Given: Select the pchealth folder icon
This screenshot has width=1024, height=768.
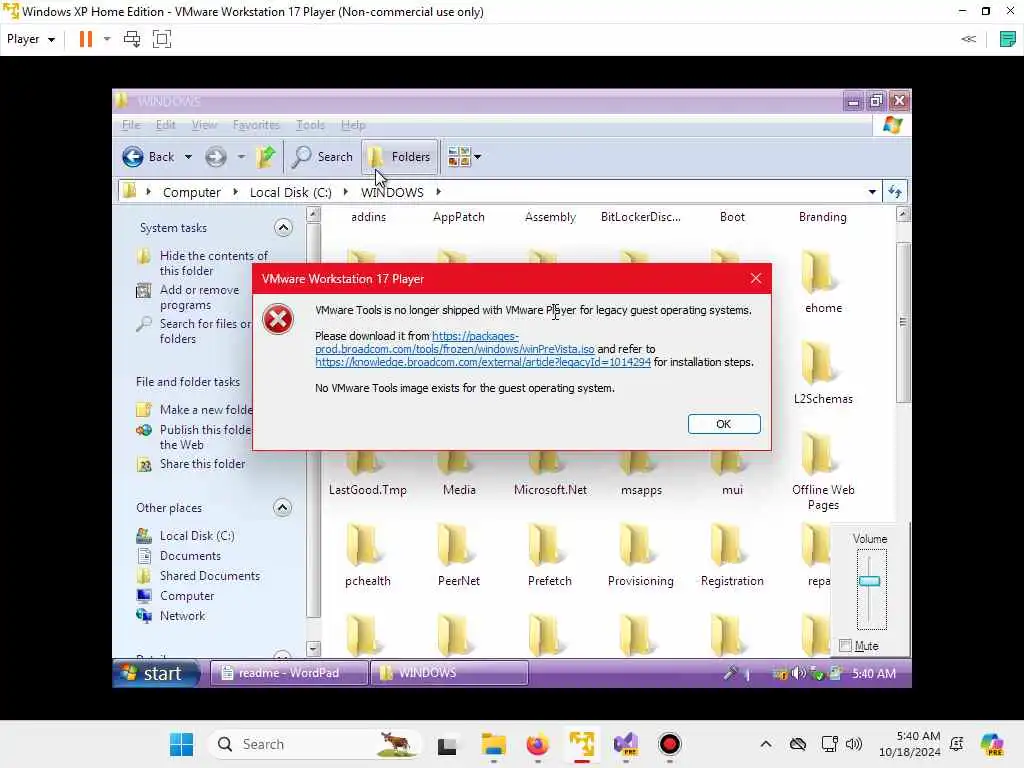Looking at the screenshot, I should [x=362, y=546].
